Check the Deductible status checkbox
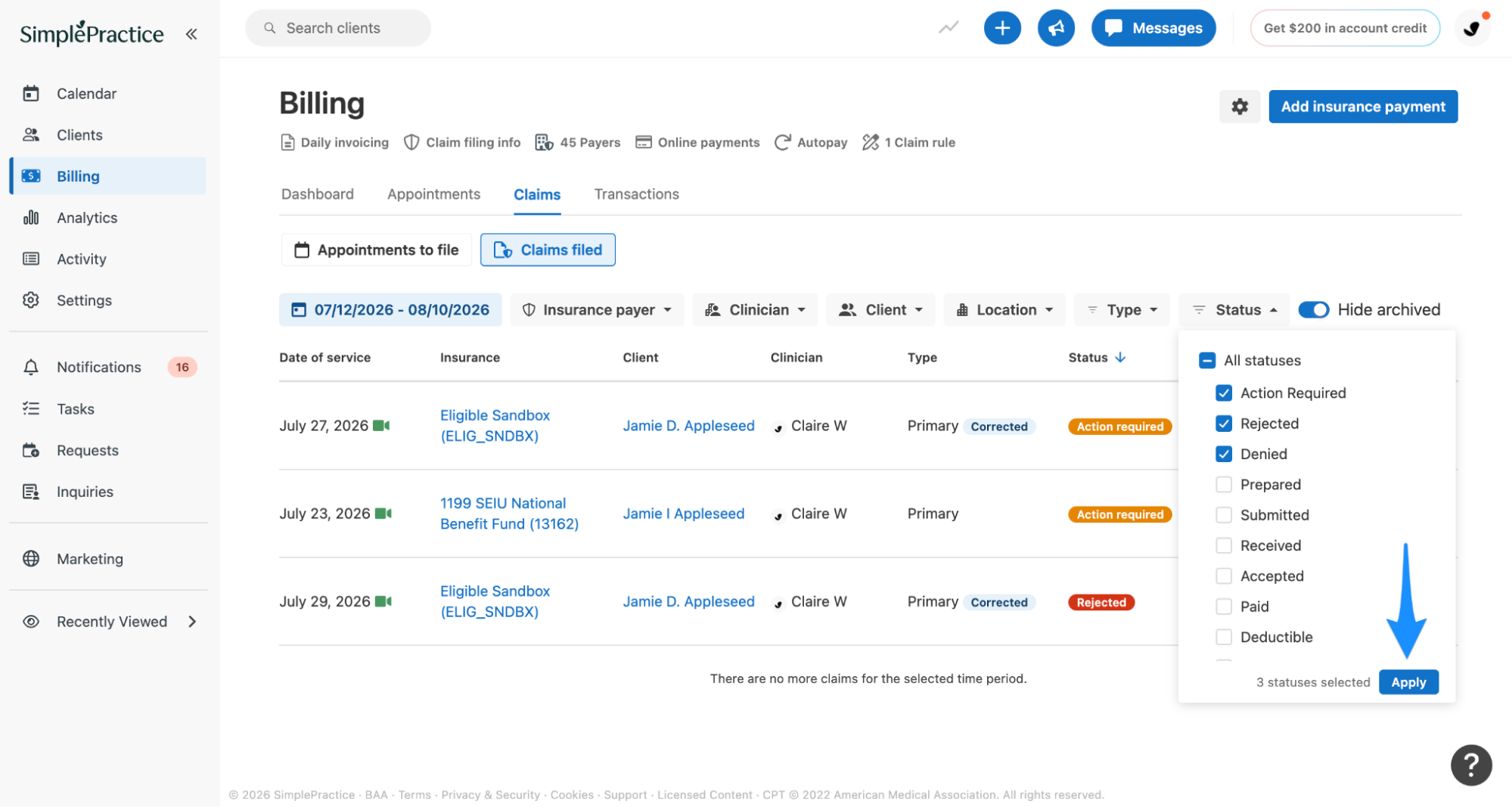This screenshot has width=1512, height=807. pos(1224,637)
